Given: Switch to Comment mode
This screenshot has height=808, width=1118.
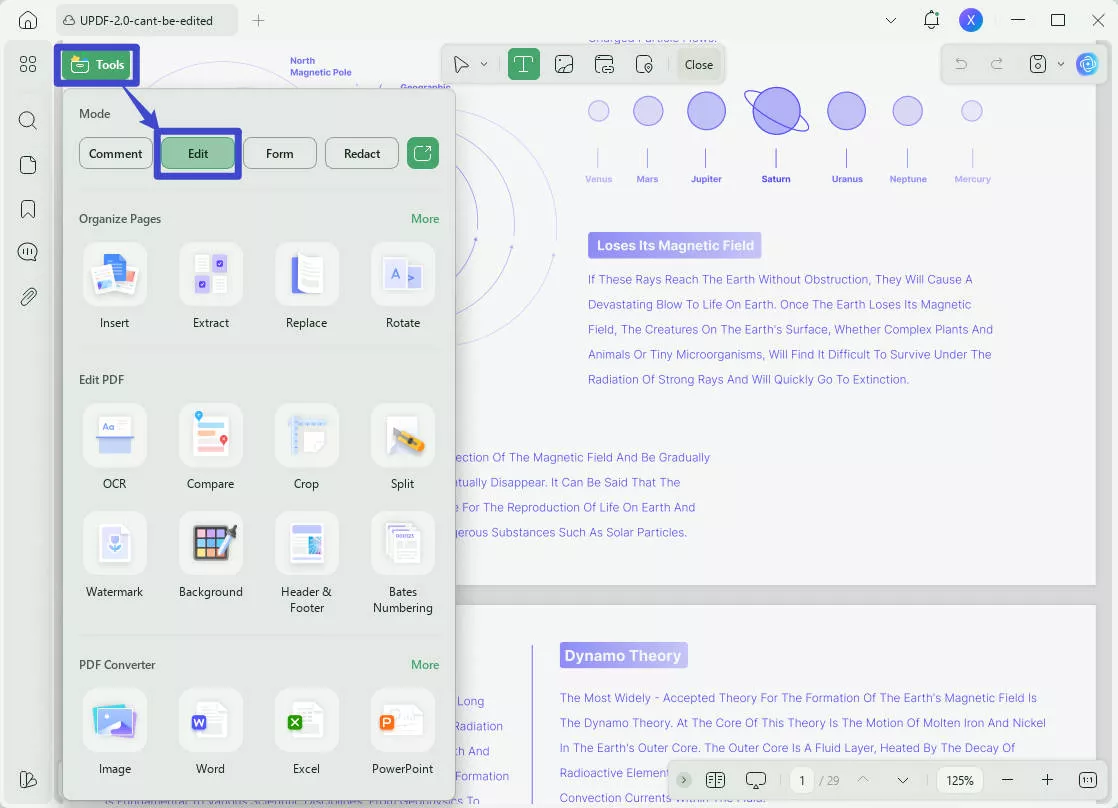Looking at the screenshot, I should tap(116, 153).
